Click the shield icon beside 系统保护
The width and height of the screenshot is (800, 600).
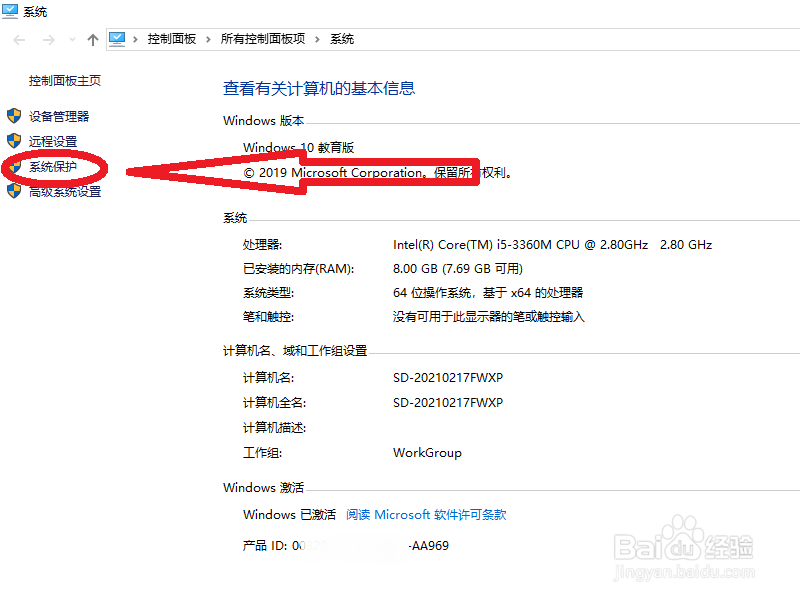click(12, 167)
